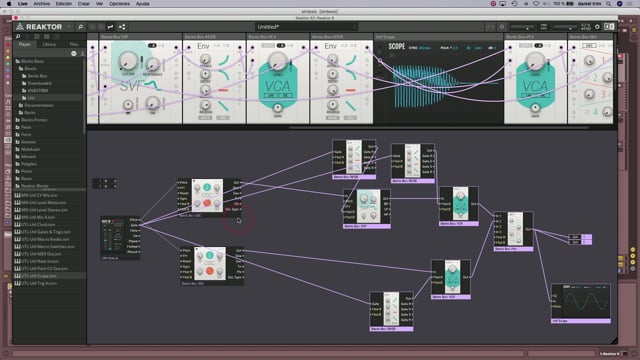This screenshot has height=360, width=640.
Task: Click the Scope block in structure view
Action: point(581,303)
